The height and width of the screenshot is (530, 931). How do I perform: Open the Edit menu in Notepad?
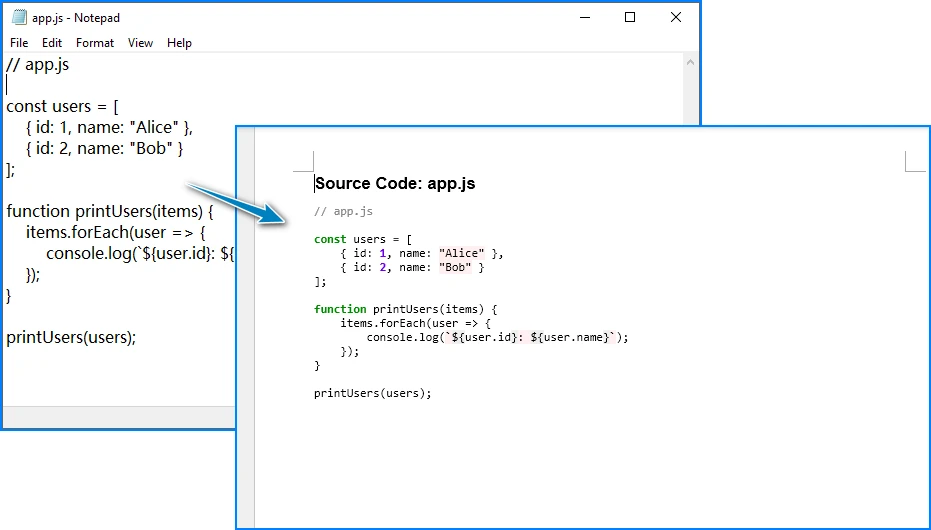click(52, 43)
